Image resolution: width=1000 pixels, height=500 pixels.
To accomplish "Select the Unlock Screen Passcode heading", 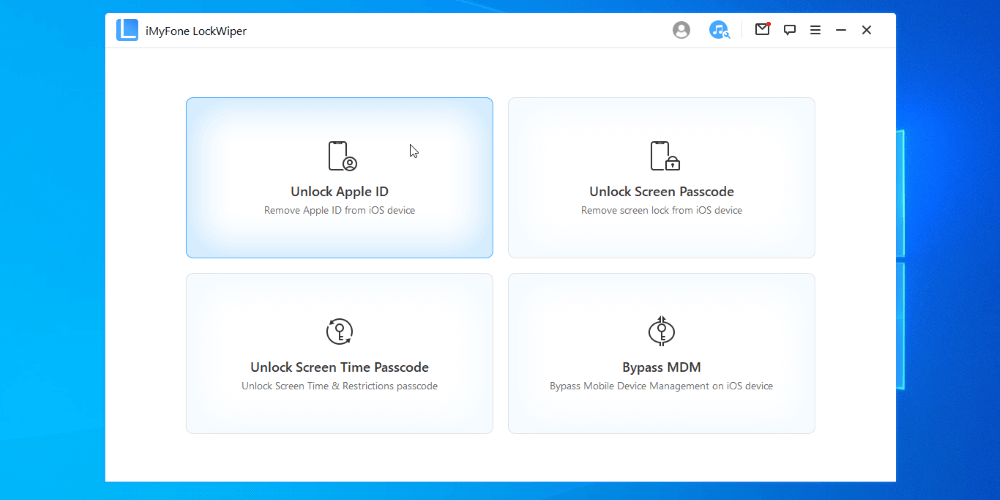I will pos(661,191).
